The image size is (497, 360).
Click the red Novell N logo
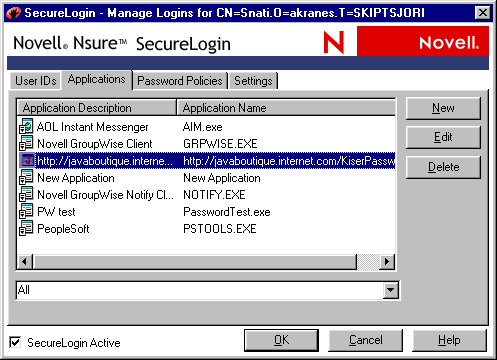[334, 42]
